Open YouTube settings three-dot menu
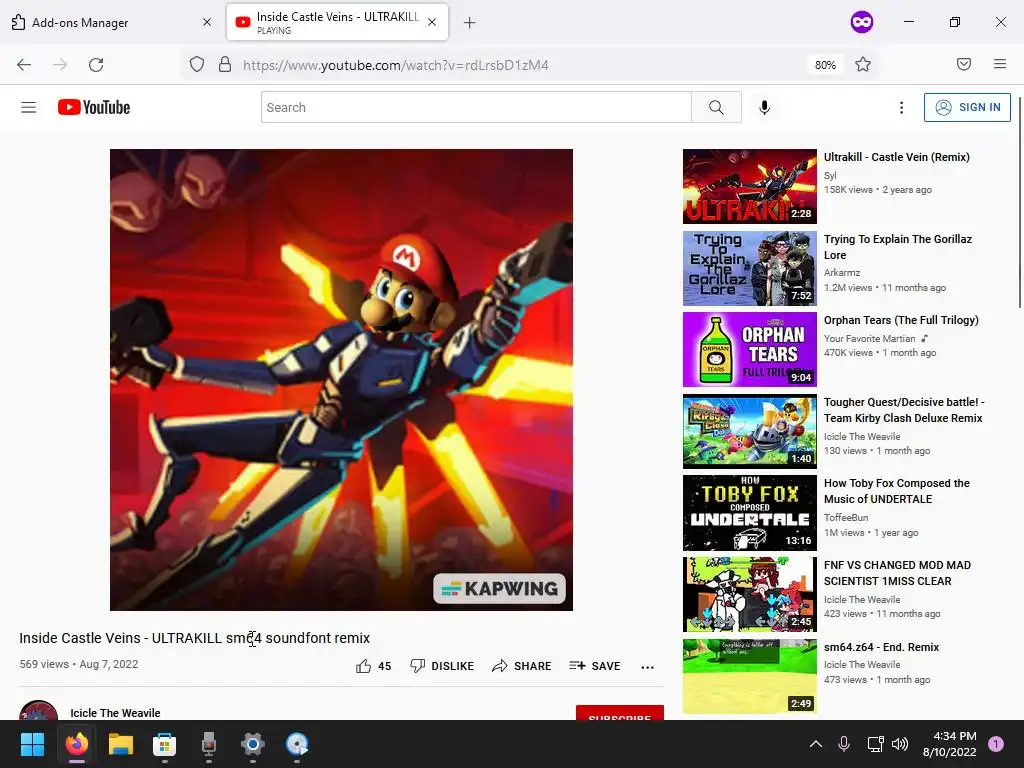 (x=901, y=108)
